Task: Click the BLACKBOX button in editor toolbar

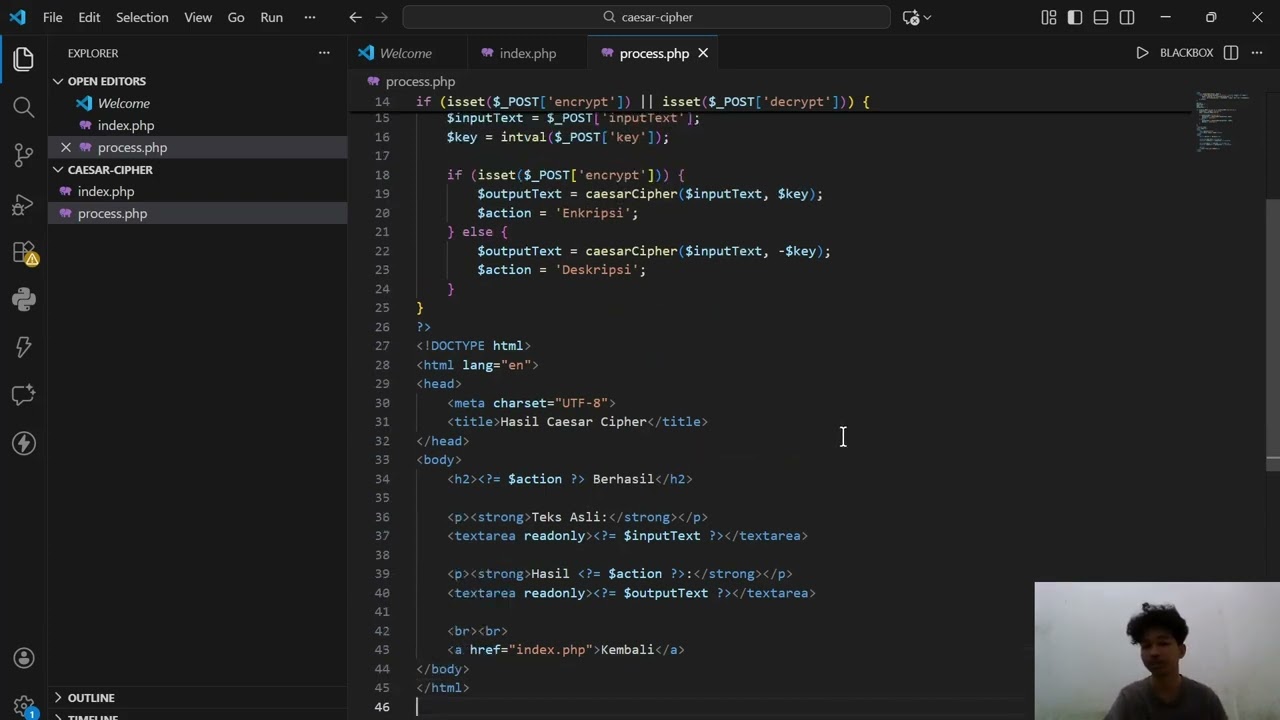Action: 1186,53
